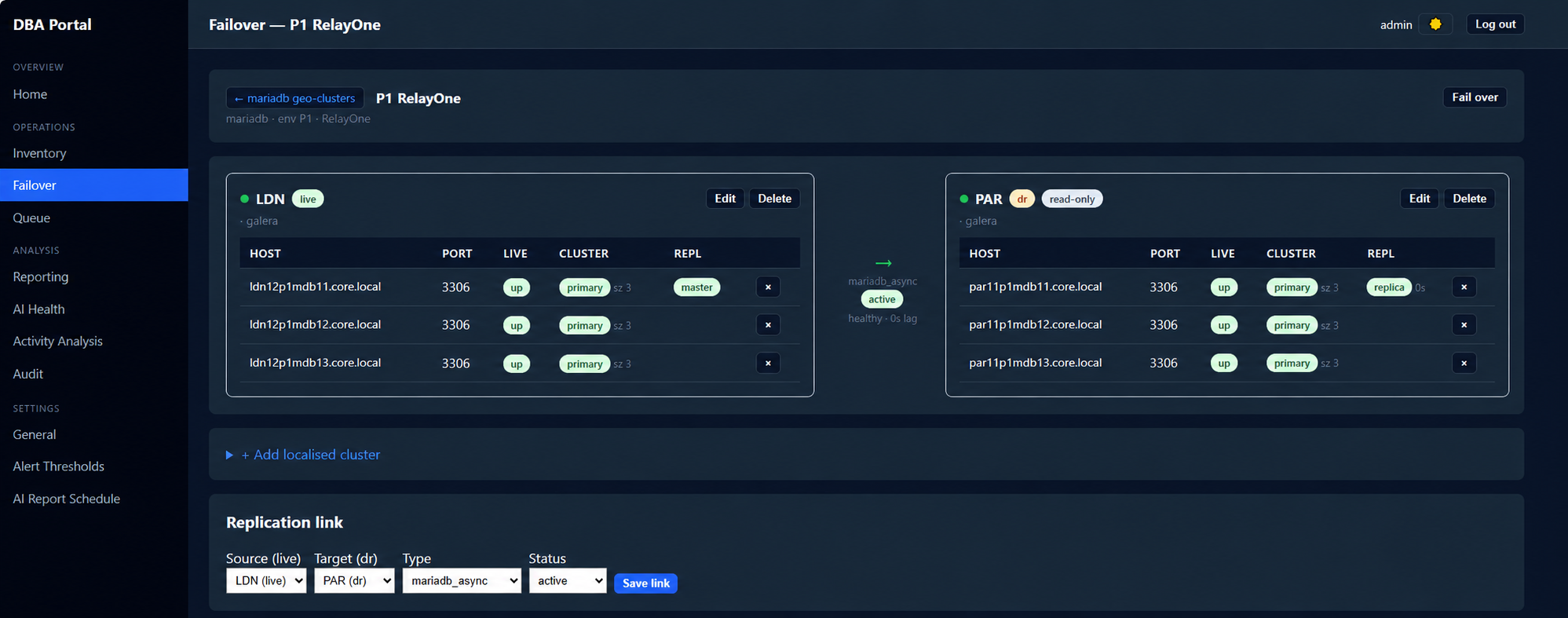Image resolution: width=1568 pixels, height=618 pixels.
Task: Remove host ldn12p1mdb11.core.local with x
Action: coord(768,287)
